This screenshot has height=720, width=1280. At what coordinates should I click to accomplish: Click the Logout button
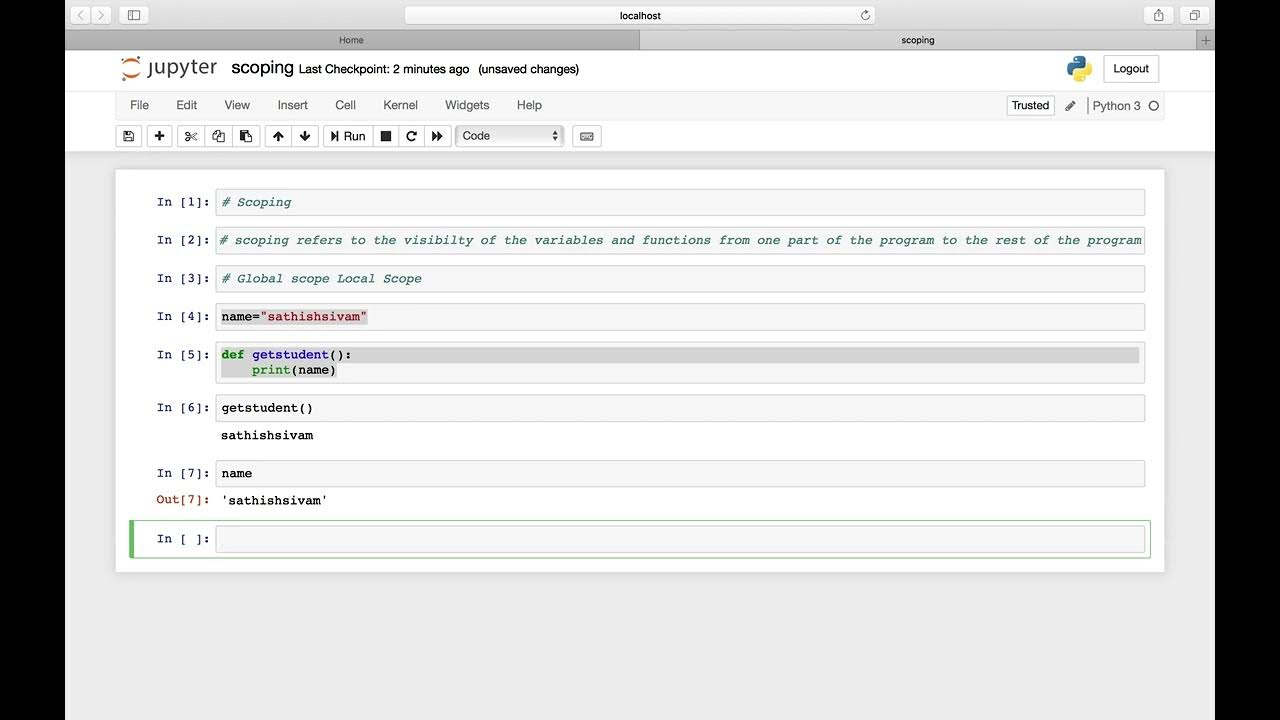pyautogui.click(x=1131, y=69)
